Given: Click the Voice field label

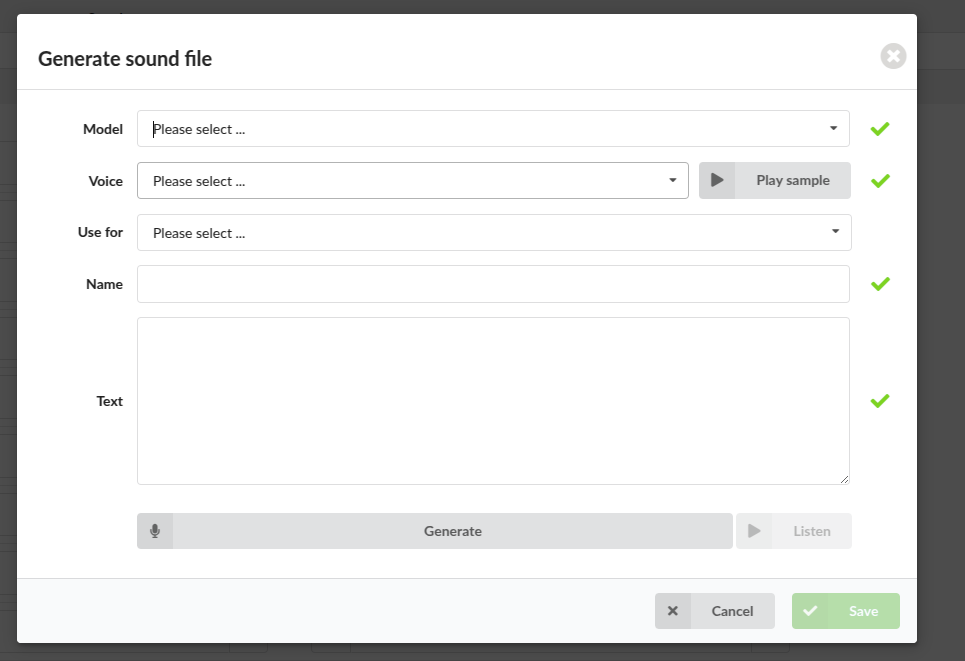Looking at the screenshot, I should (x=105, y=181).
